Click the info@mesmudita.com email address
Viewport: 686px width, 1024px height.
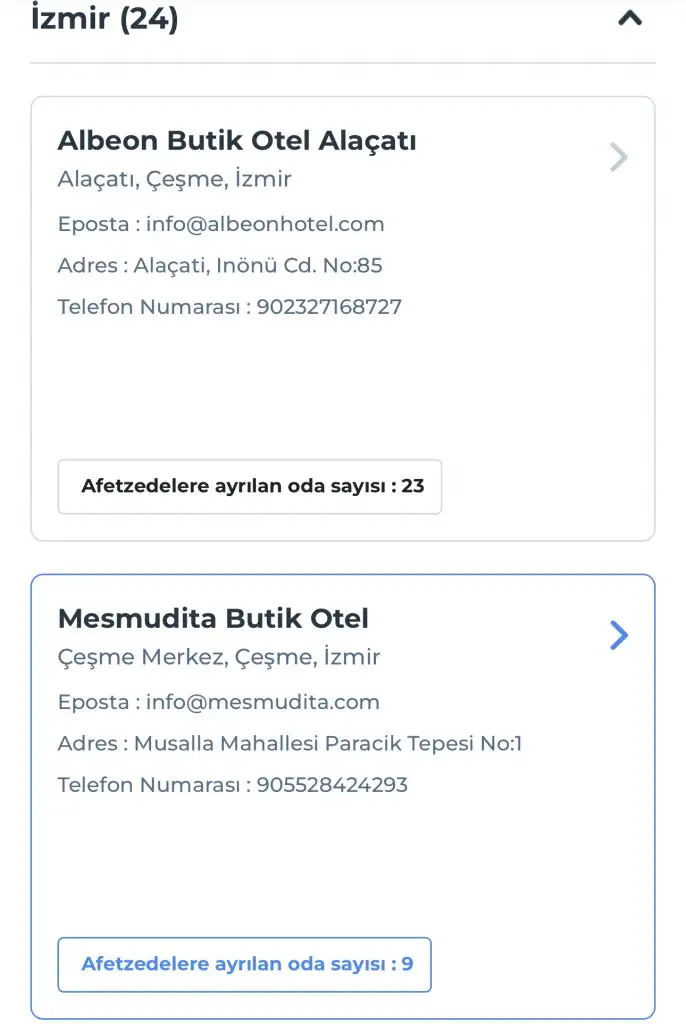[x=263, y=702]
